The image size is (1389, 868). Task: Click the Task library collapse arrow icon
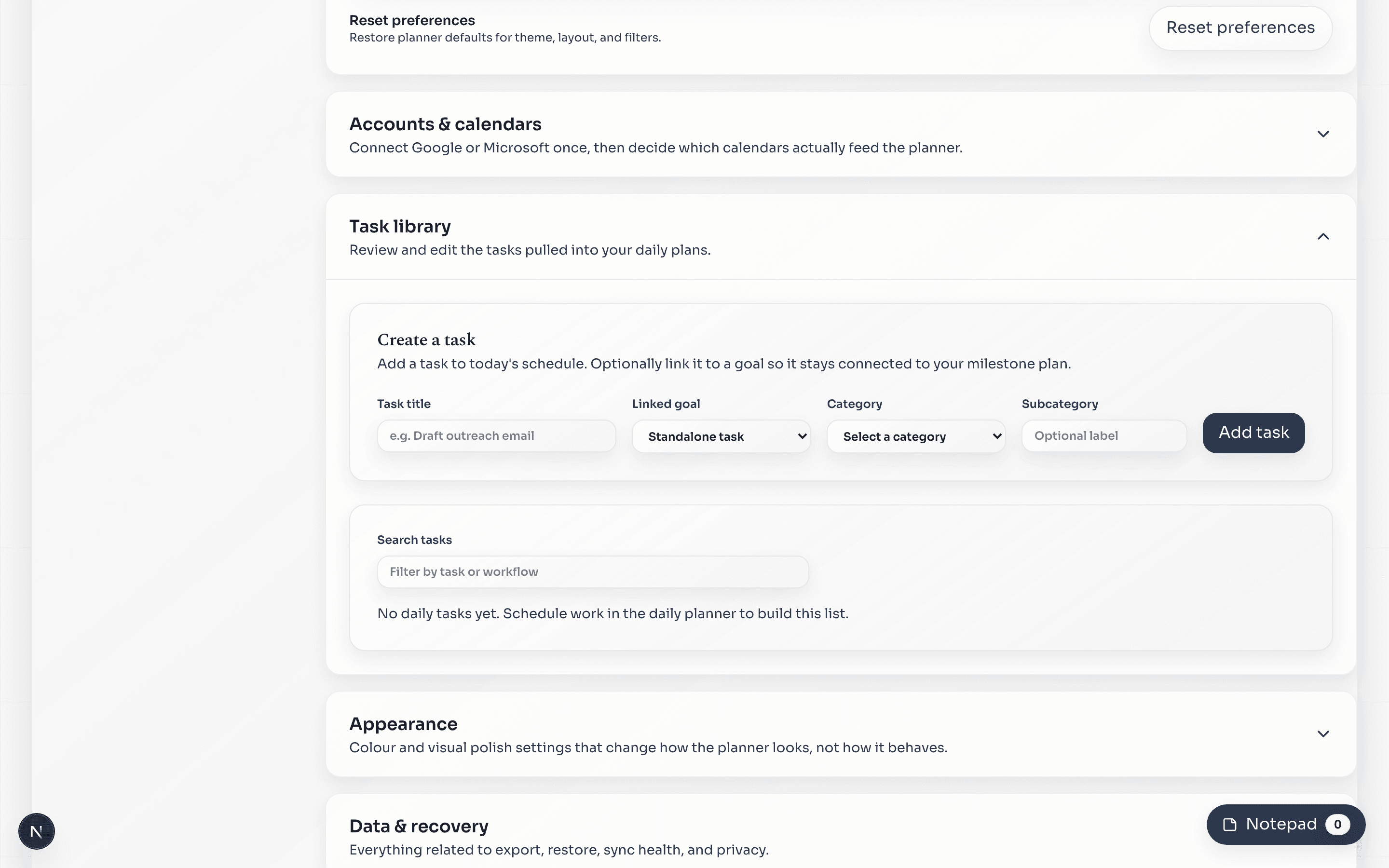click(1322, 236)
